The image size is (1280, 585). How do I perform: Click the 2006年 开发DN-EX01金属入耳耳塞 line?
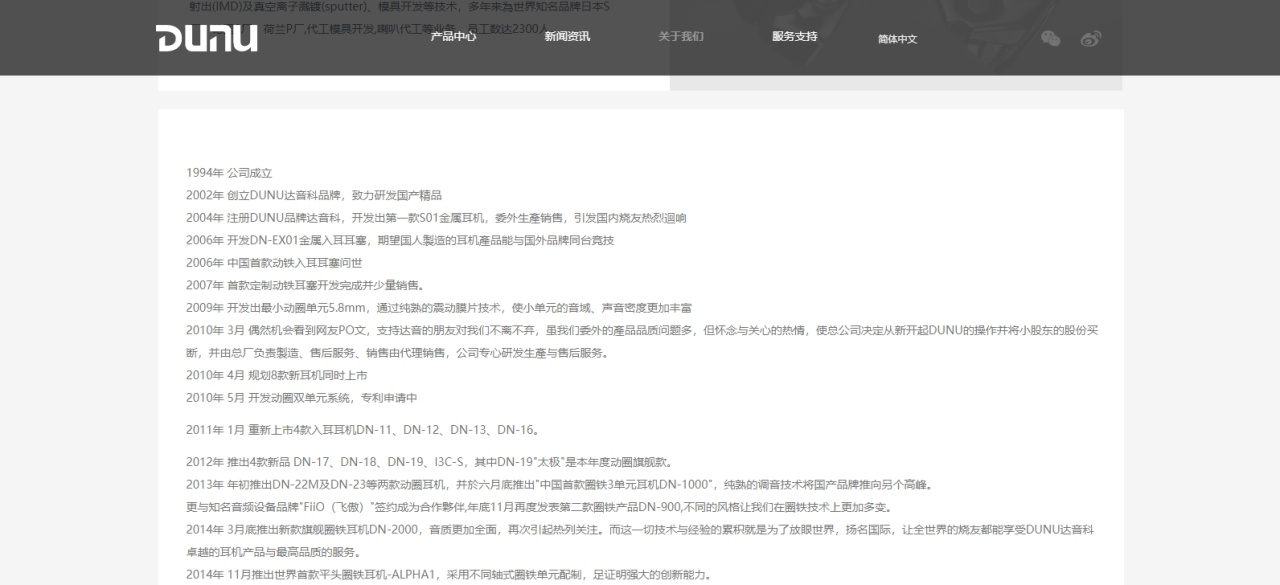pyautogui.click(x=400, y=240)
